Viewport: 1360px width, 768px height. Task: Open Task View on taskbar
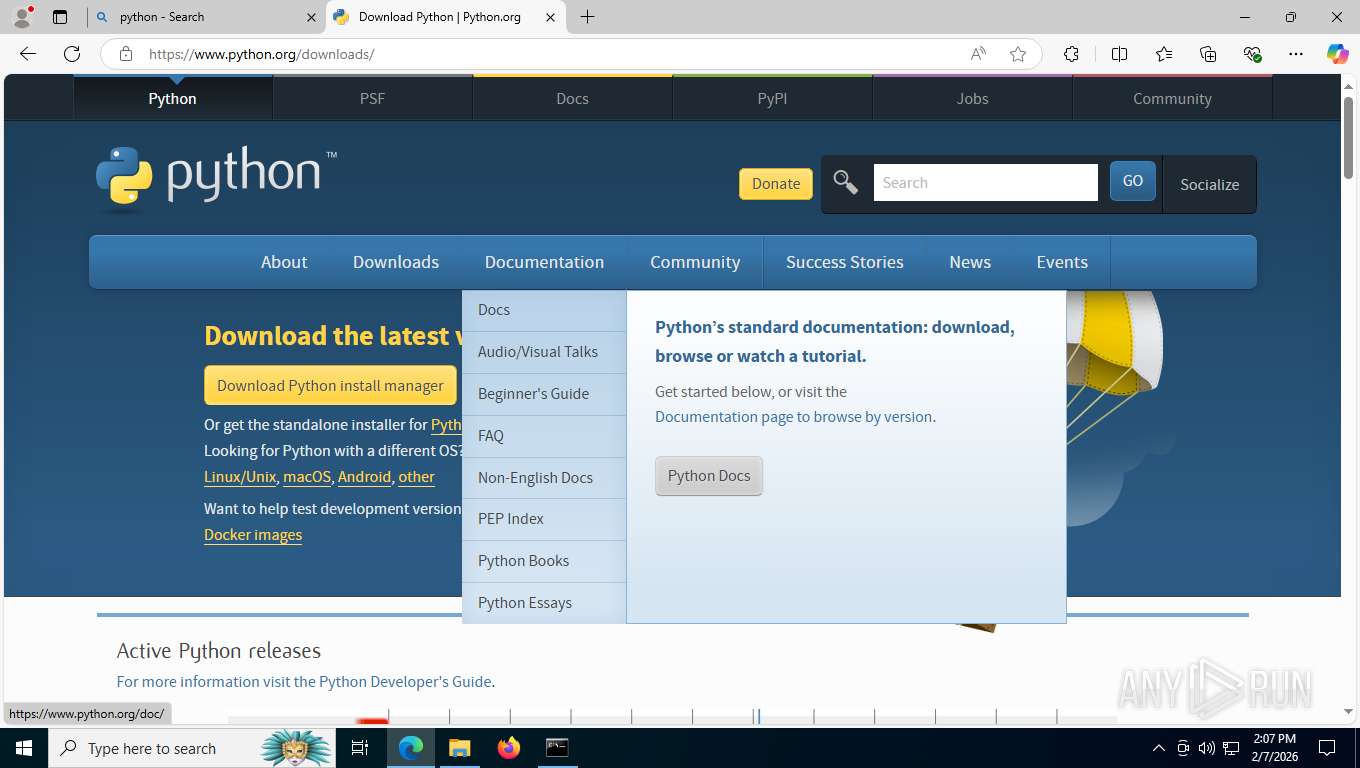coord(360,748)
